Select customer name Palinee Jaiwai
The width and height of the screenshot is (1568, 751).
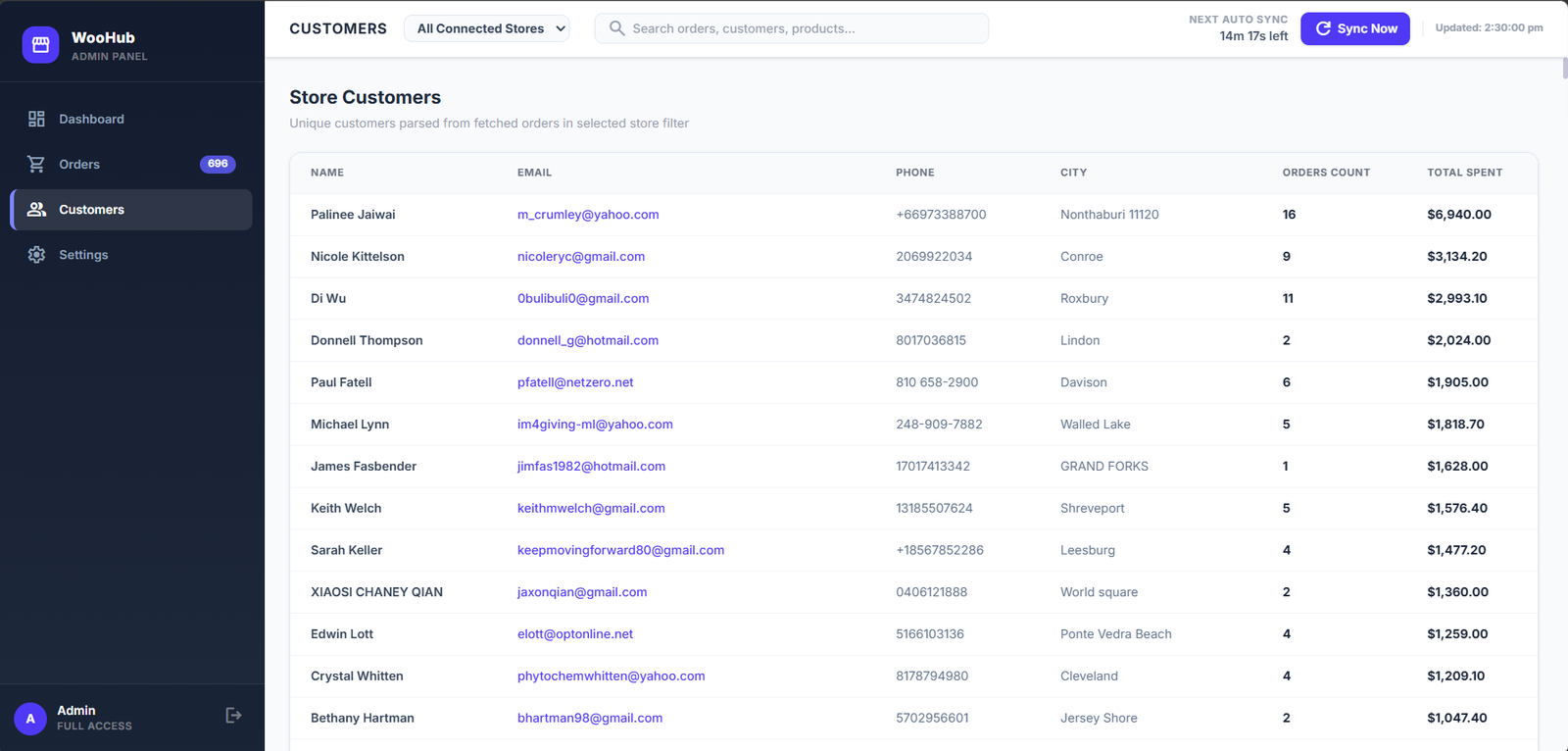(x=353, y=214)
